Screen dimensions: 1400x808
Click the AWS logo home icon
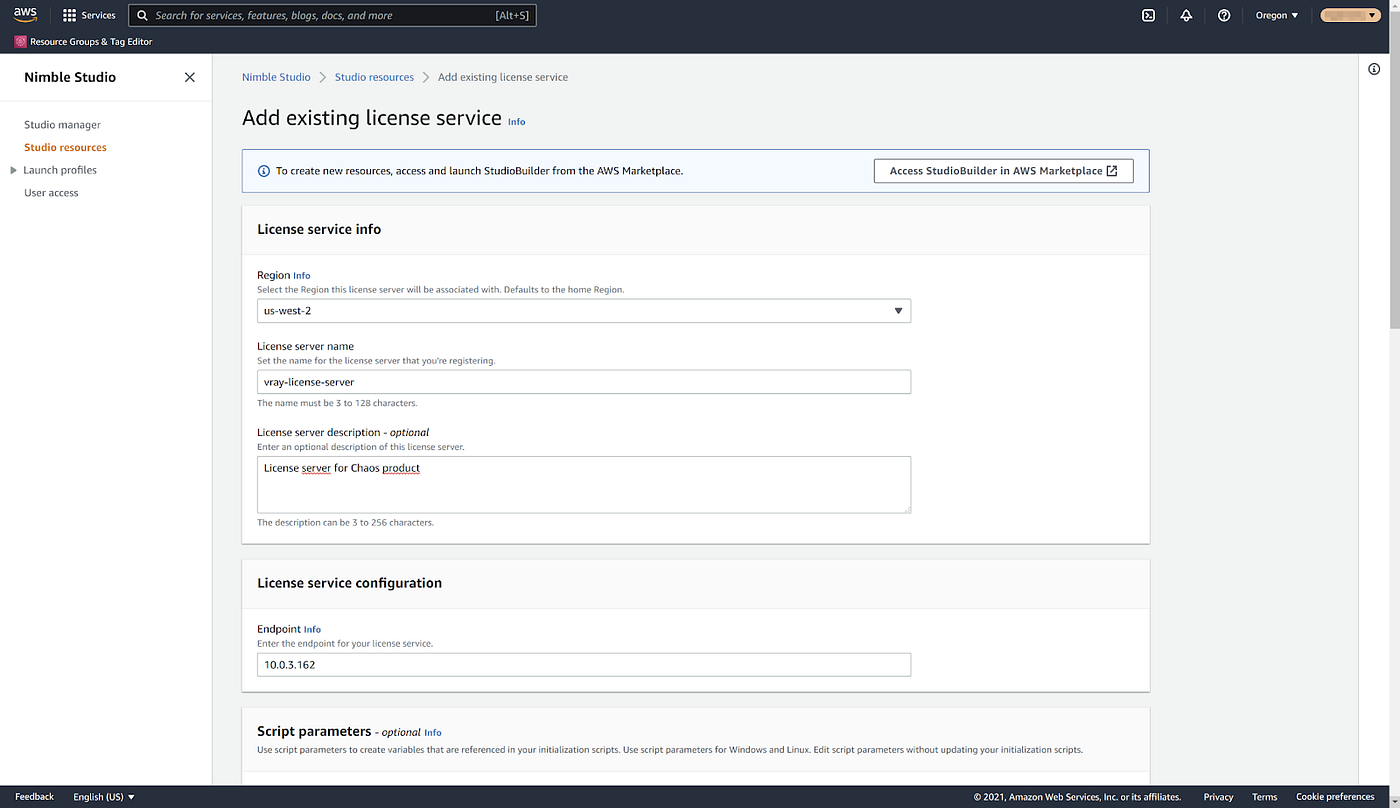click(25, 14)
